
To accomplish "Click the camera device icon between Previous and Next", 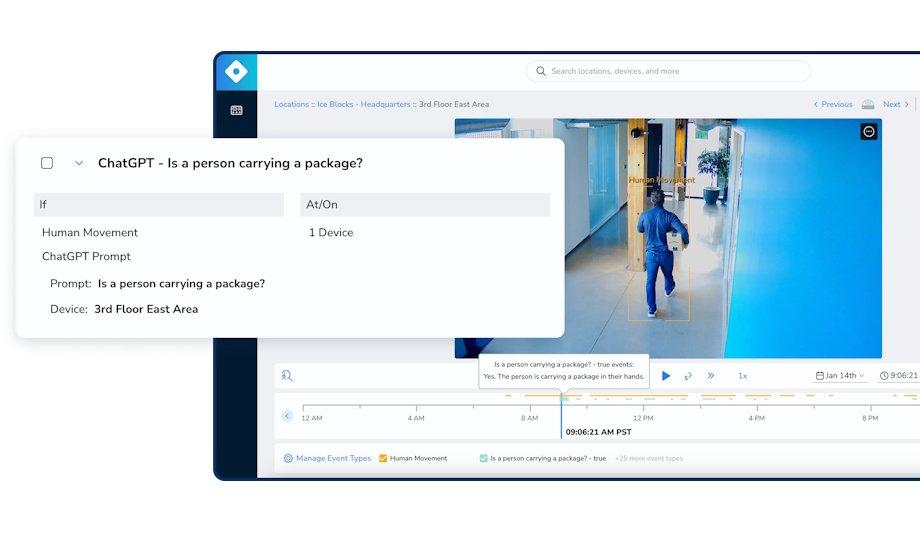I will tap(867, 104).
